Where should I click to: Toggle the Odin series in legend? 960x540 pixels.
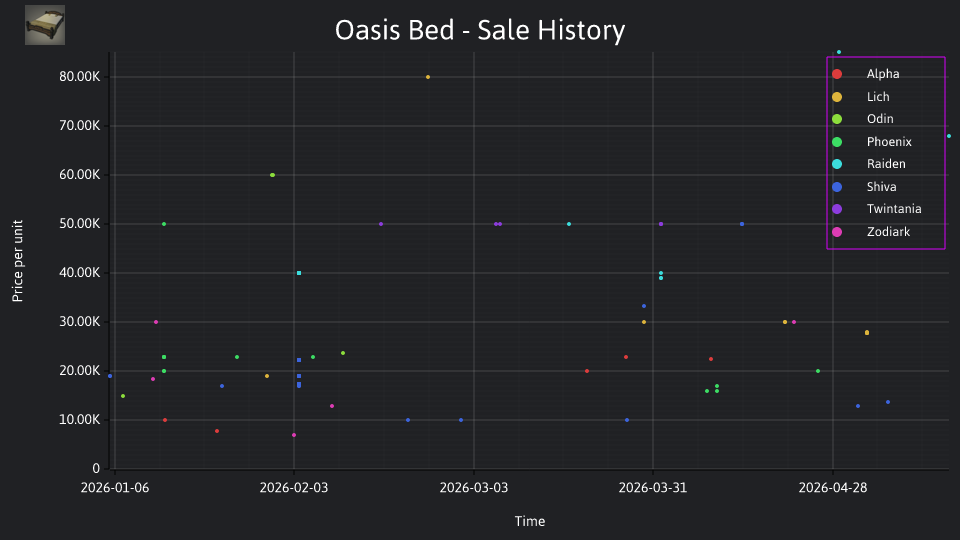(863, 119)
